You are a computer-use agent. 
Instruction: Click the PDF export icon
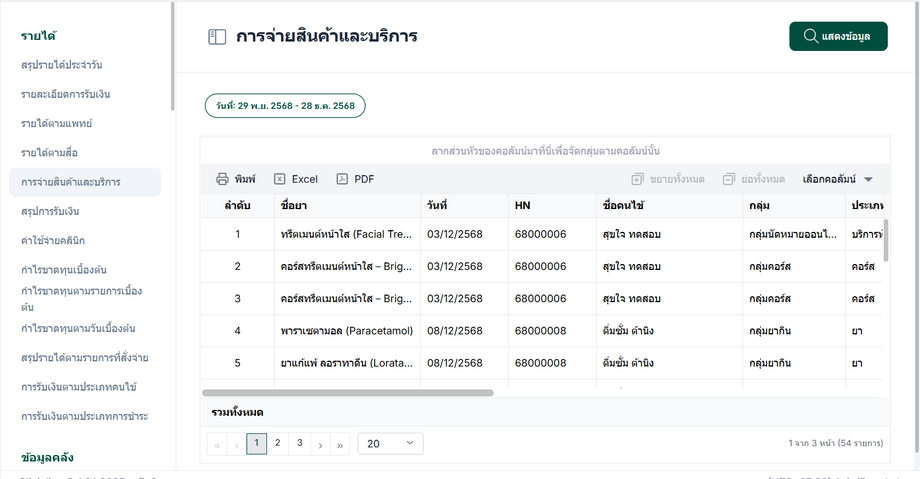click(x=342, y=179)
